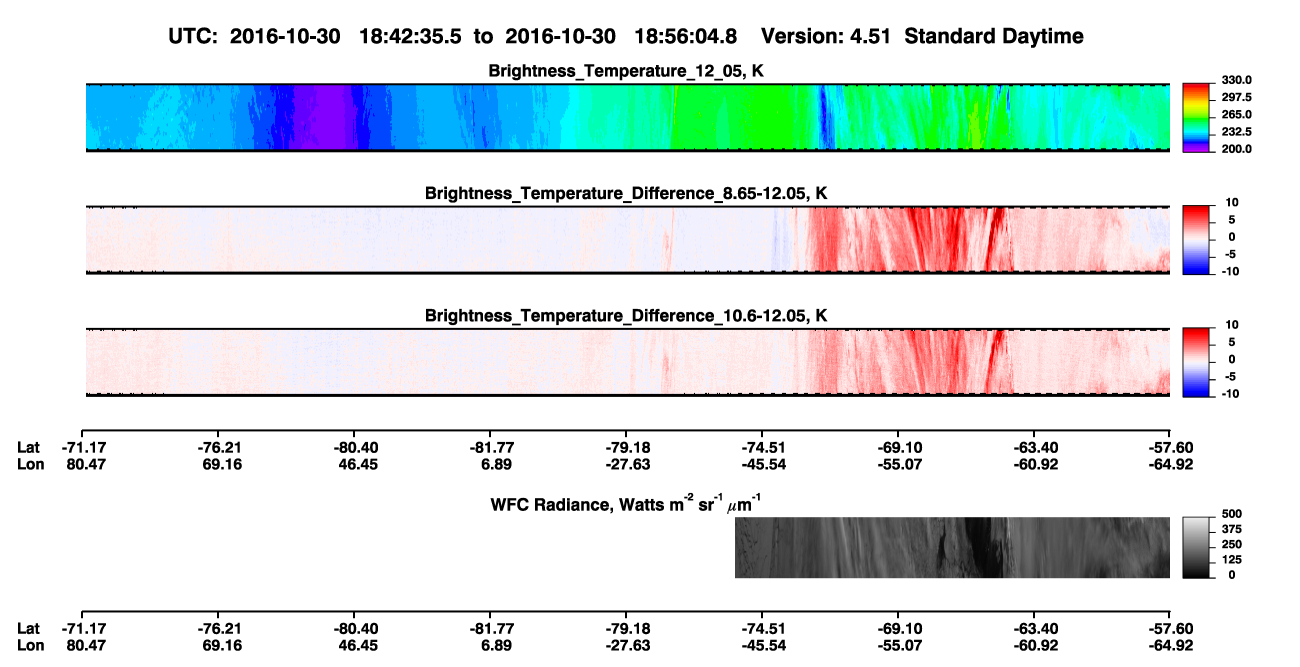Click the 'Lon' label of the upper axis
Image resolution: width=1300 pixels, height=667 pixels.
pyautogui.click(x=29, y=464)
